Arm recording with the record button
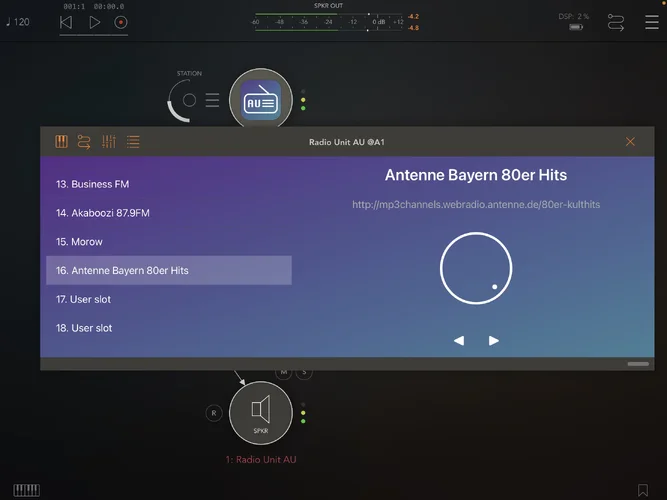The width and height of the screenshot is (667, 500). (x=121, y=22)
